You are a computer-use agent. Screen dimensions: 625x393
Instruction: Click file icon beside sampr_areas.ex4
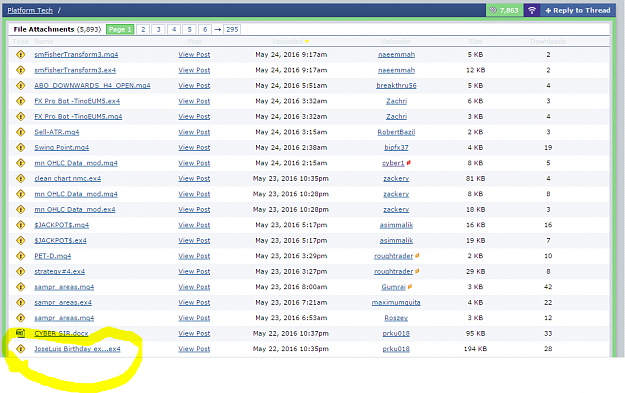[x=21, y=303]
